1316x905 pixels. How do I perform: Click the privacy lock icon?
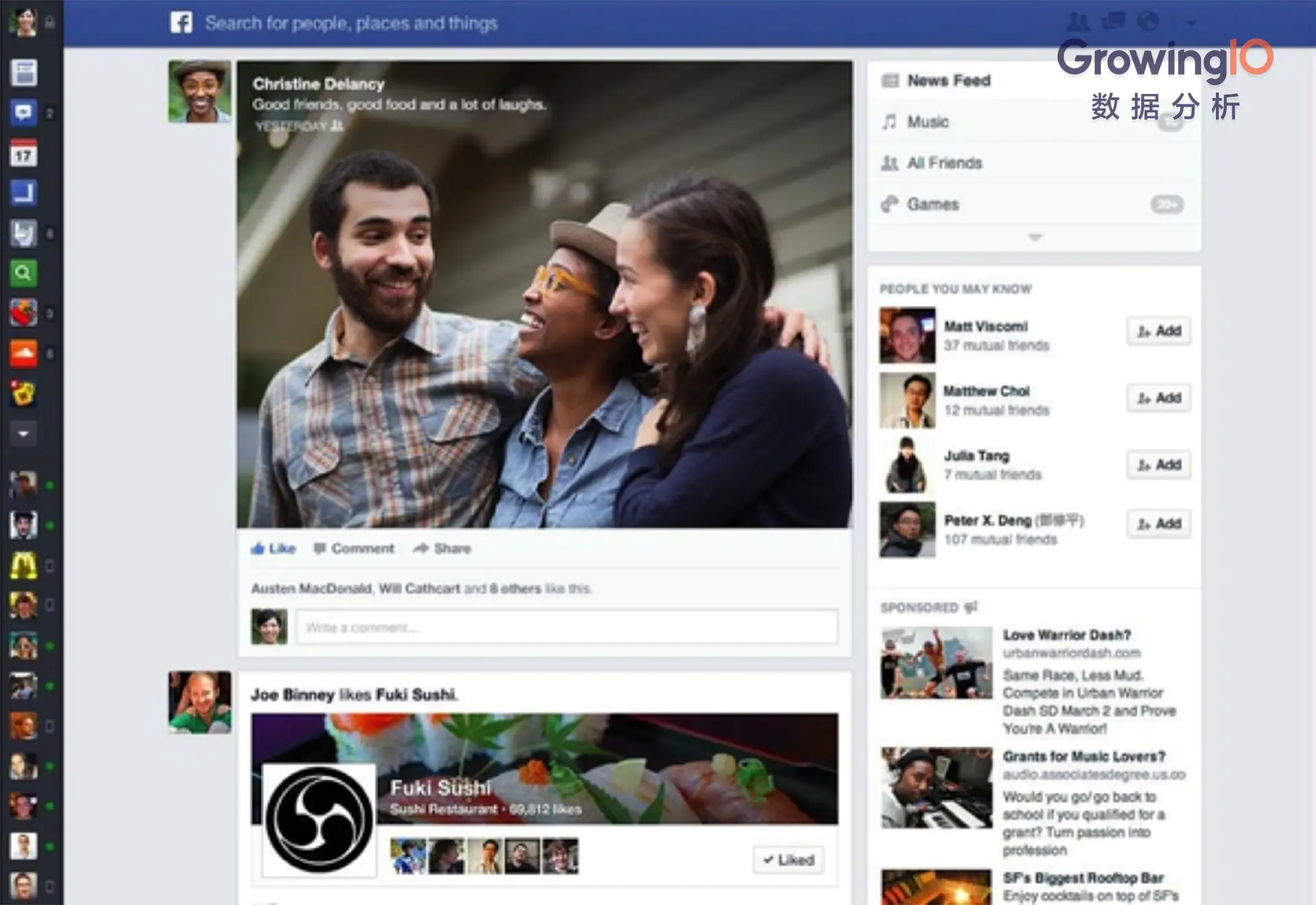pos(49,23)
